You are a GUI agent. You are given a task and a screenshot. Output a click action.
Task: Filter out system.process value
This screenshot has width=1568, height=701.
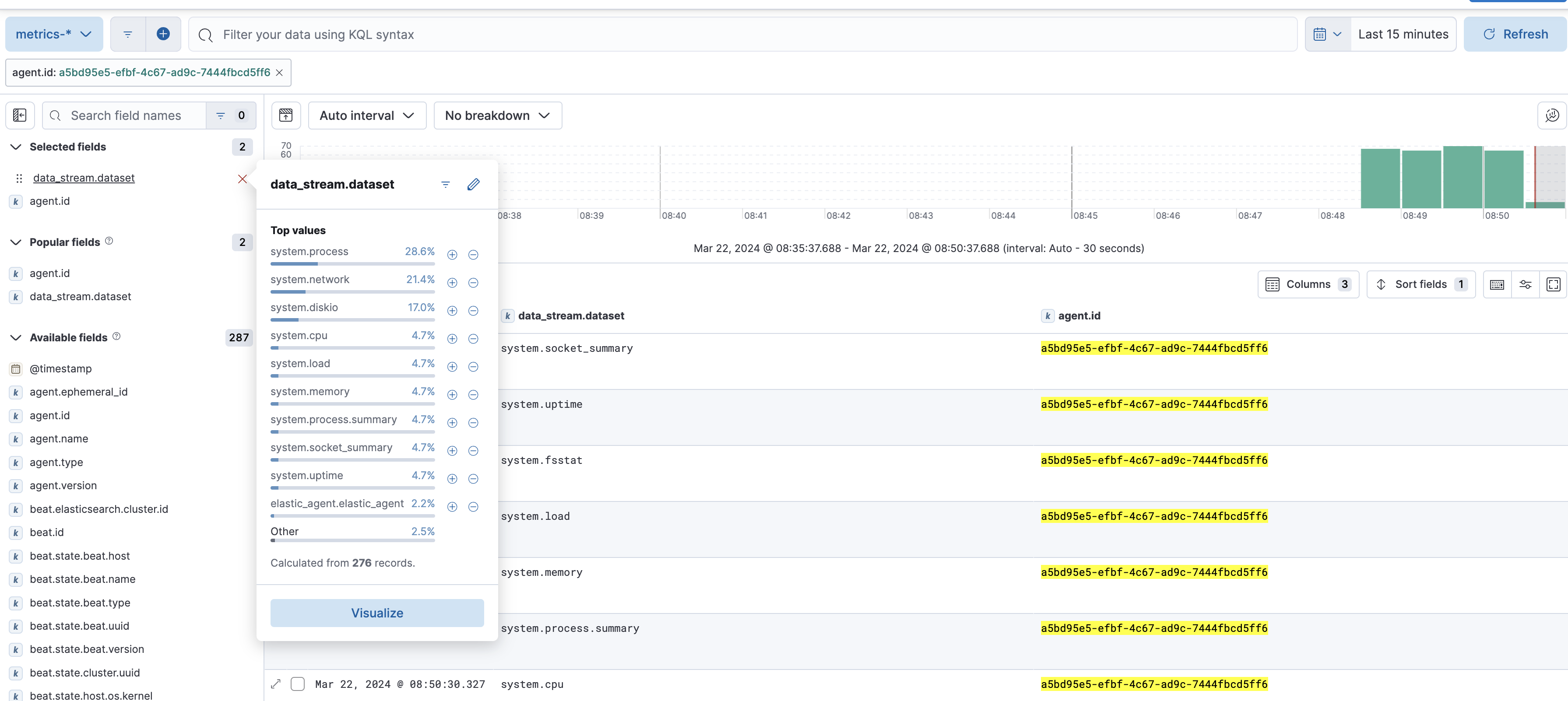tap(473, 255)
